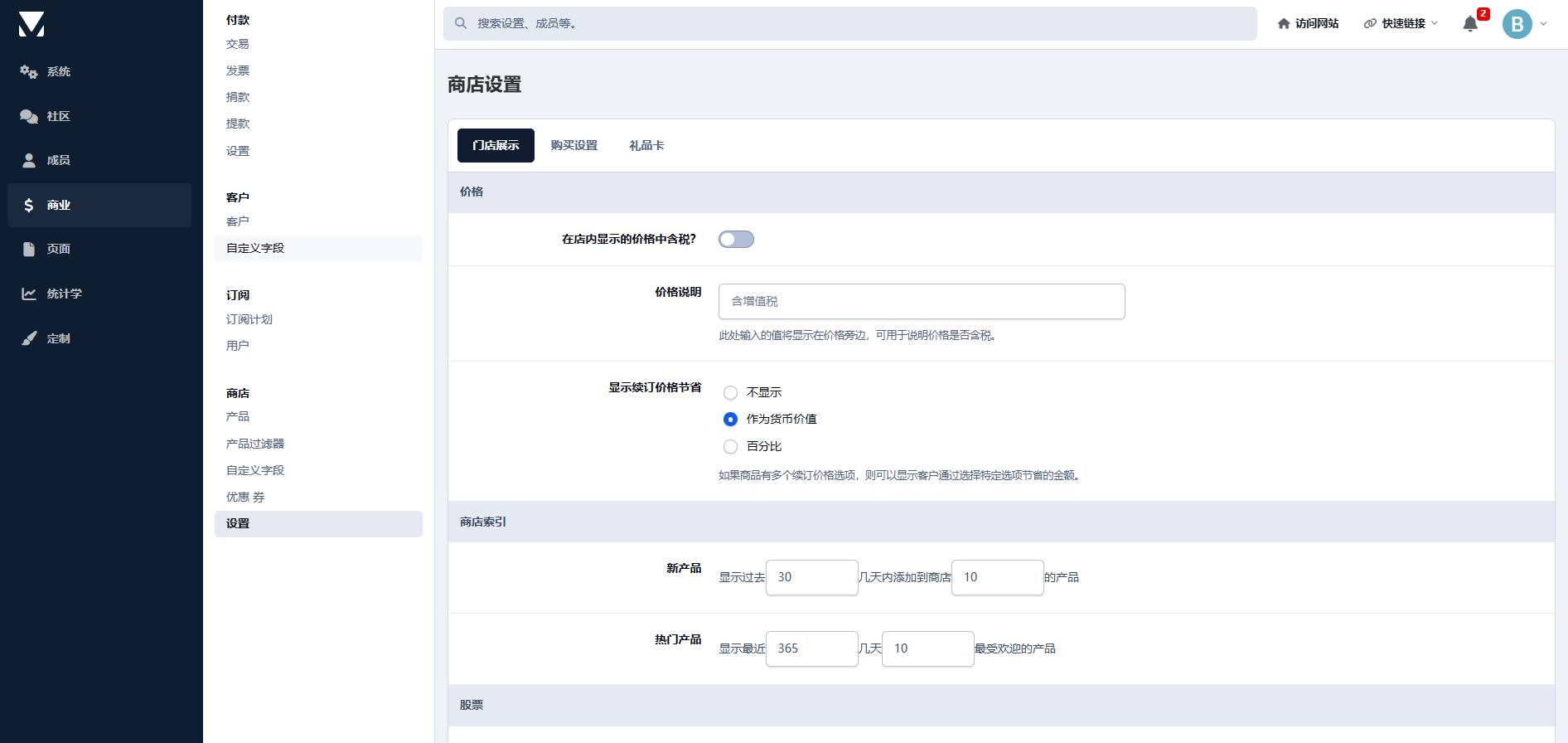The image size is (1568, 743).
Task: Select the 不显示 radio option
Action: tap(730, 392)
